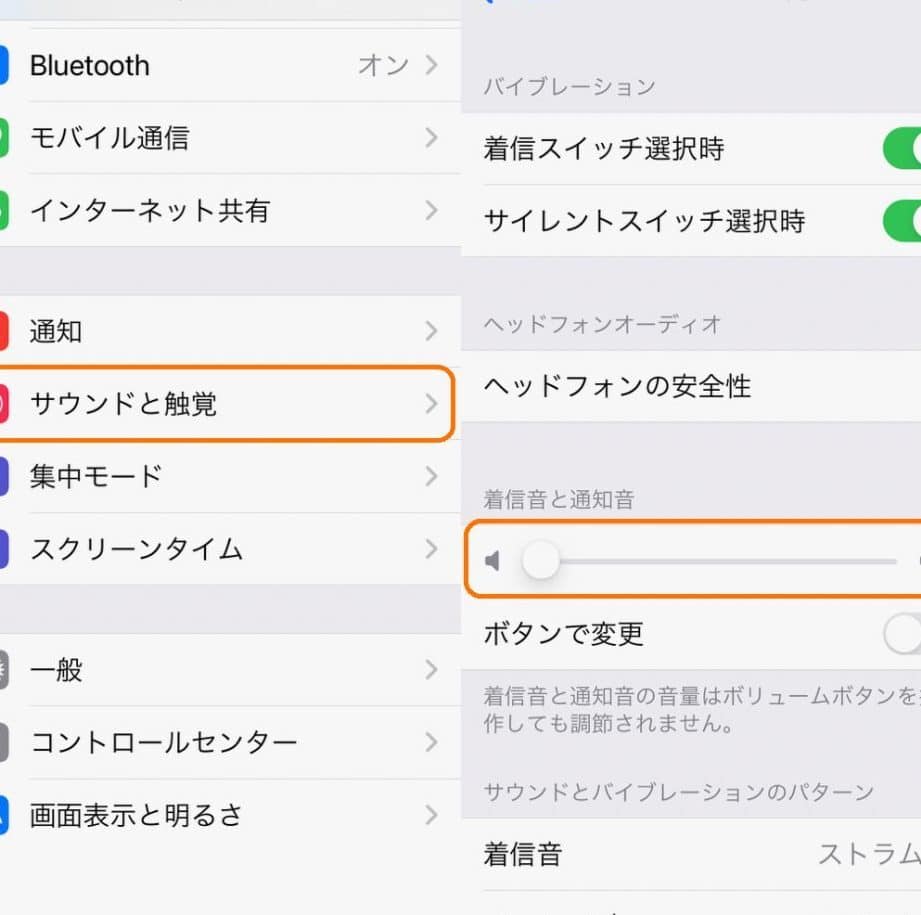Click the 着信音と通知音 volume slider knob
The image size is (921, 915).
pyautogui.click(x=541, y=561)
